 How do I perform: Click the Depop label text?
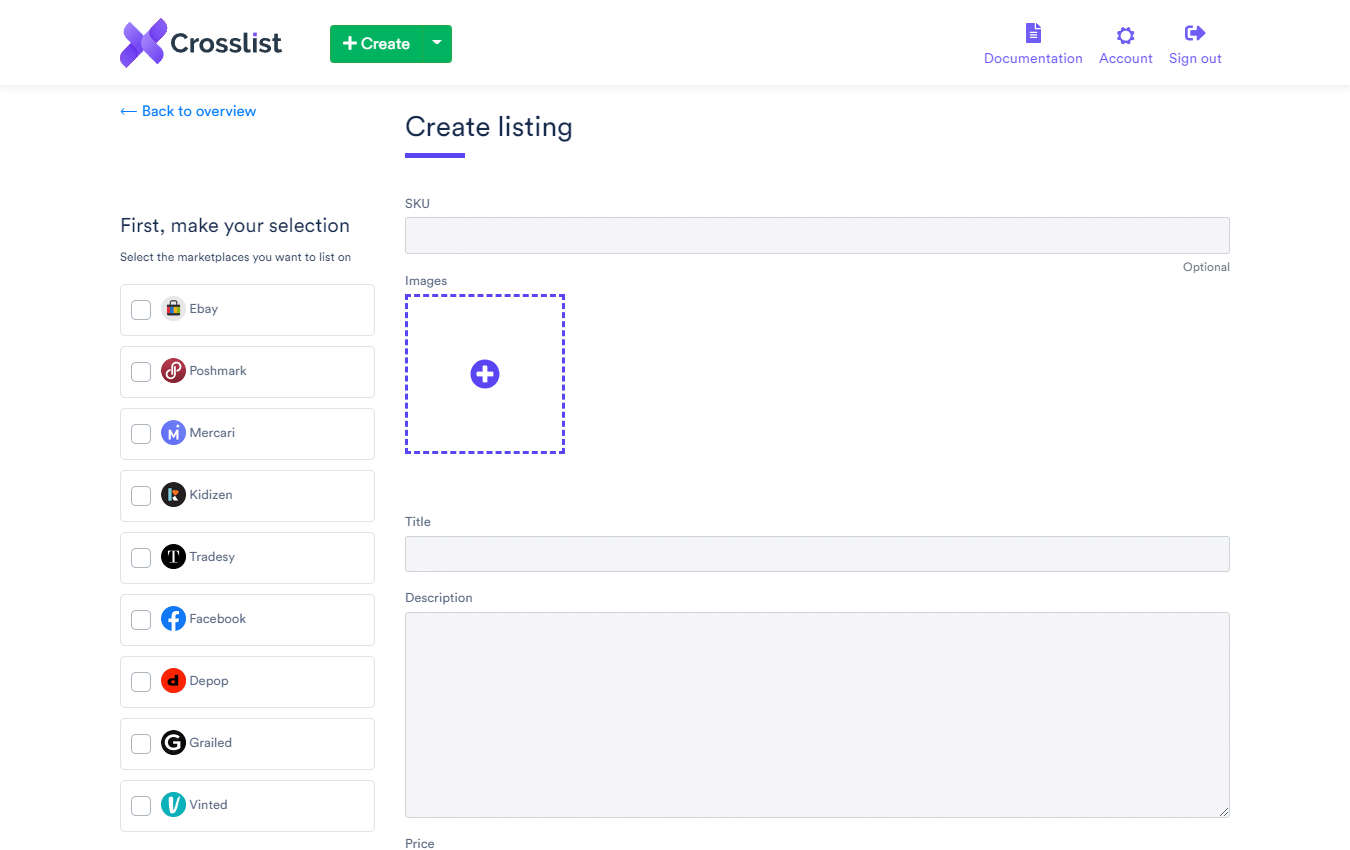pos(209,681)
